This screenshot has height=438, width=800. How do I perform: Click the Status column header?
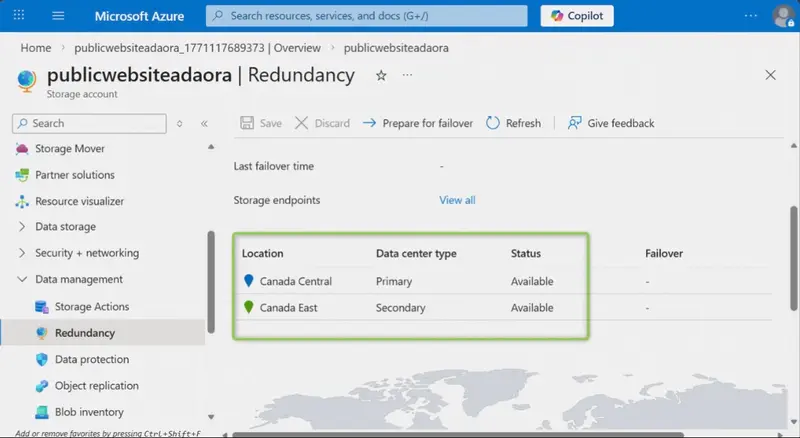pos(526,253)
